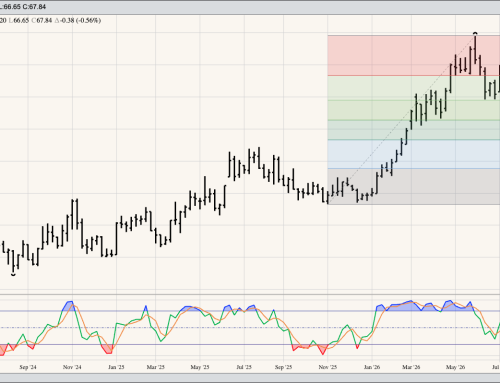Select the gray Fibonacci retracement bottom zone
Viewport: 500px width, 383px height.
click(414, 186)
